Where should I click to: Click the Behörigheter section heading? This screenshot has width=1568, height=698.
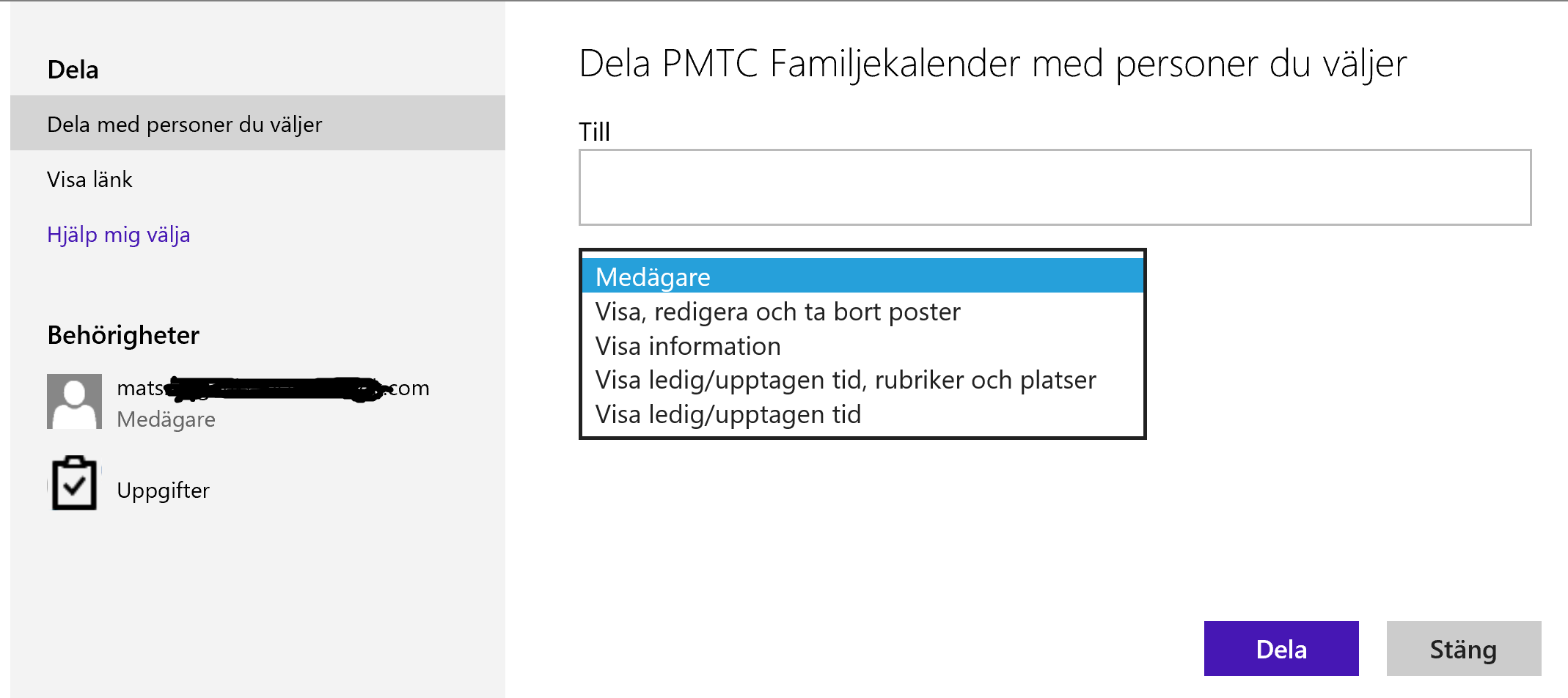click(x=123, y=335)
